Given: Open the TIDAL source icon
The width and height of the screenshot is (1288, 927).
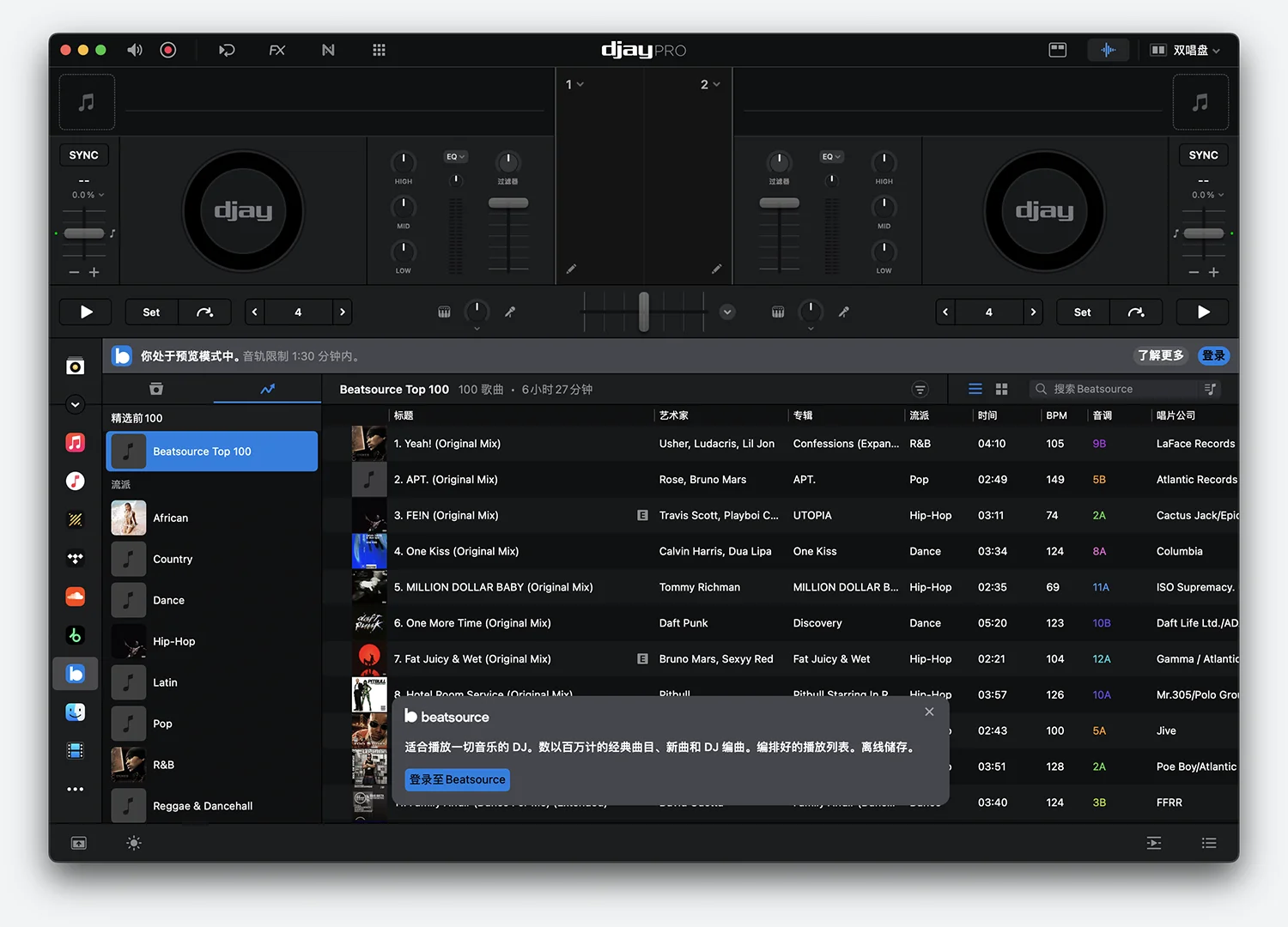Looking at the screenshot, I should coord(76,558).
